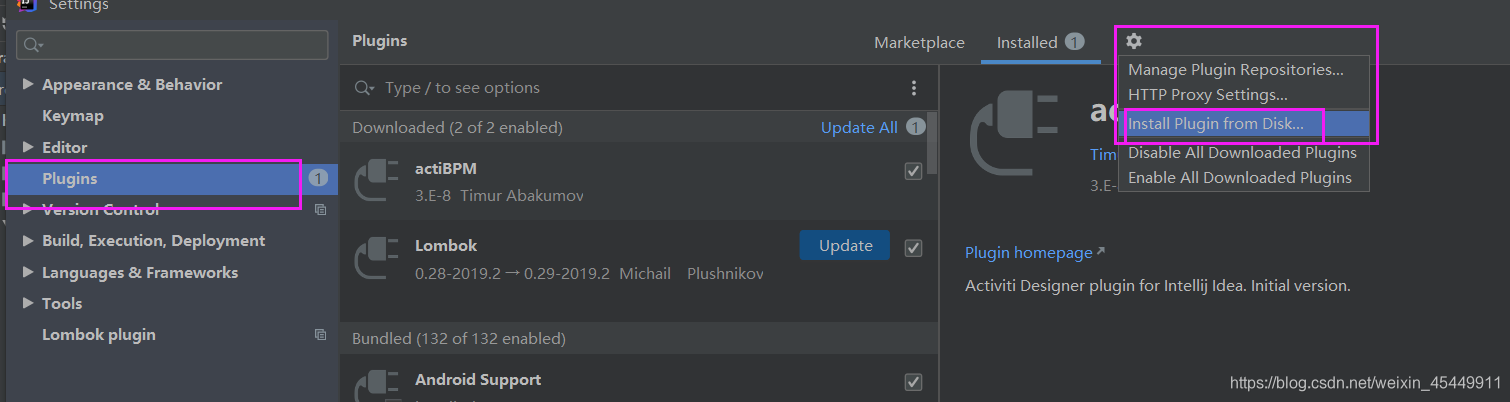
Task: Open the plugins gear settings icon
Action: coord(1133,41)
